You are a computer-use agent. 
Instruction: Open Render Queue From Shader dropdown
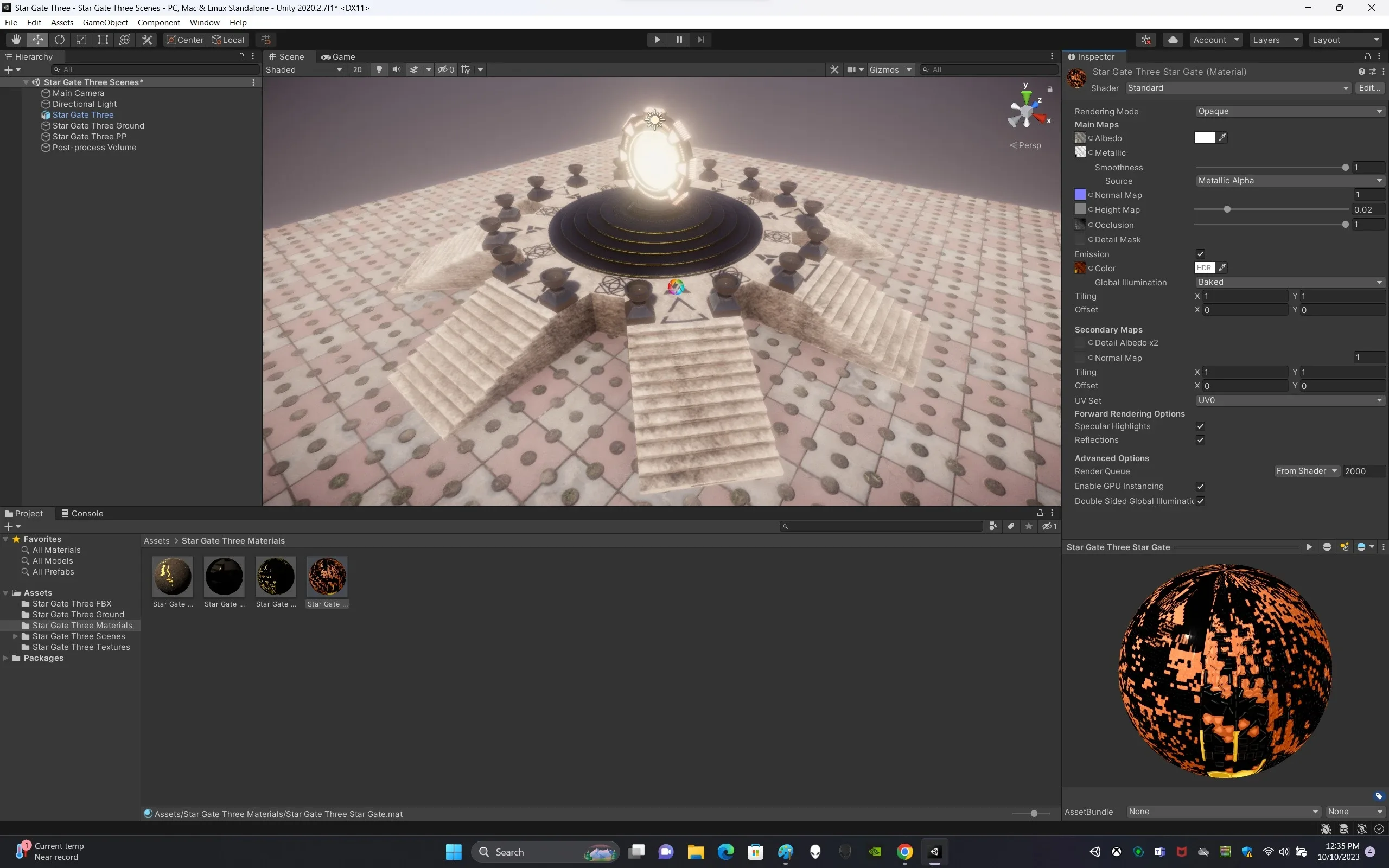[1307, 471]
